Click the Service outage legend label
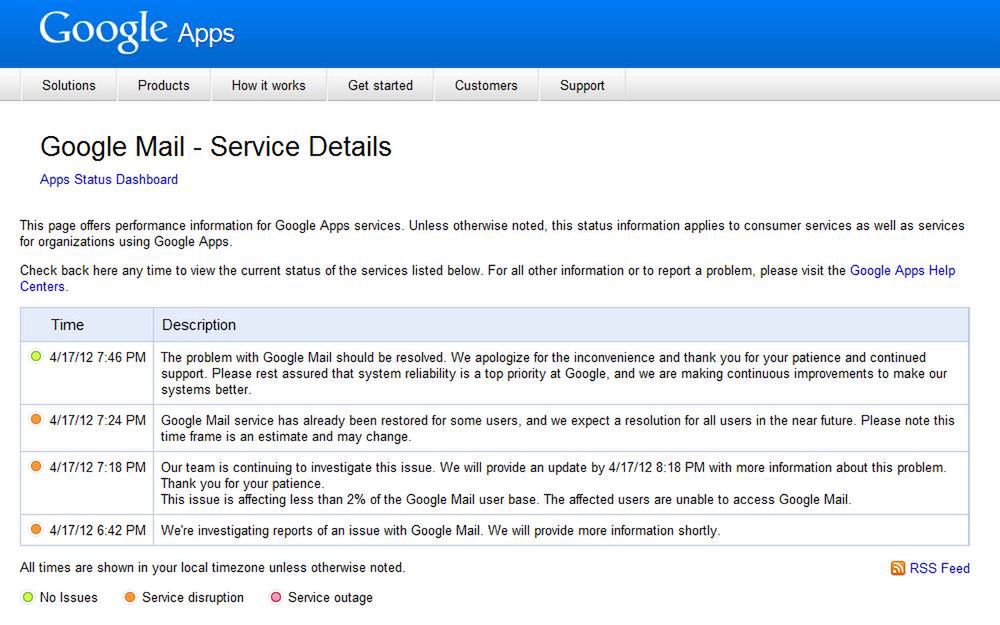 point(330,598)
